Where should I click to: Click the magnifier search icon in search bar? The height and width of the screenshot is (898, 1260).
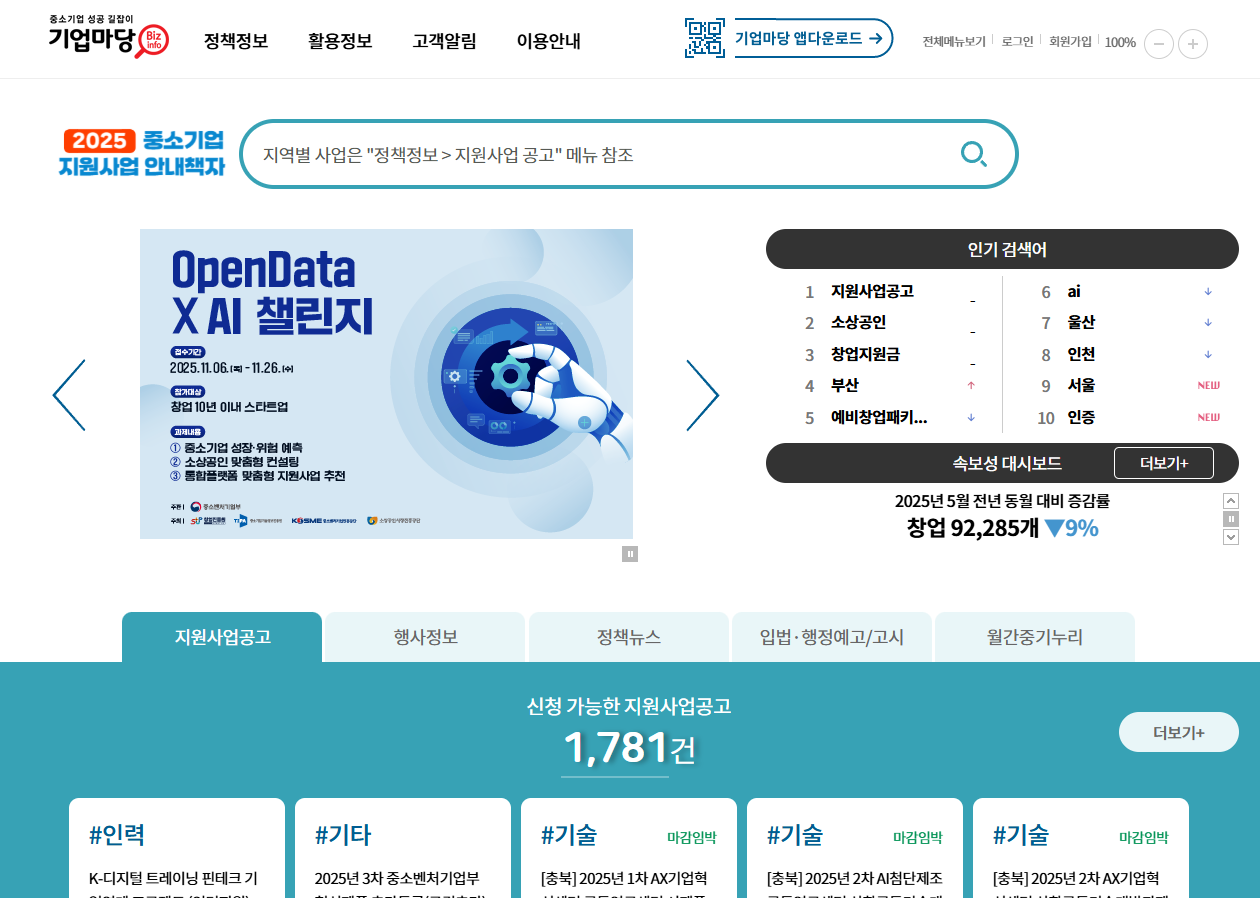(973, 154)
